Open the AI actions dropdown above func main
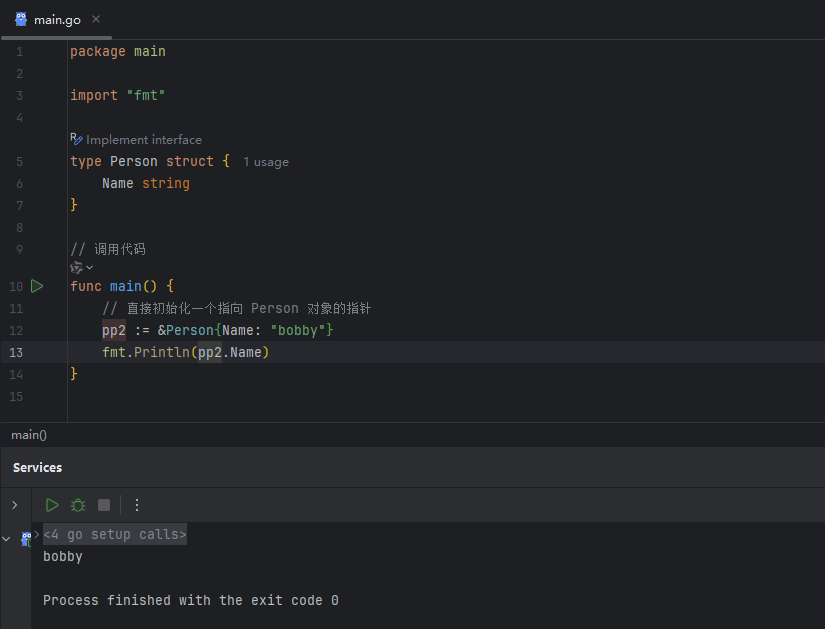Image resolution: width=825 pixels, height=629 pixels. 82,267
